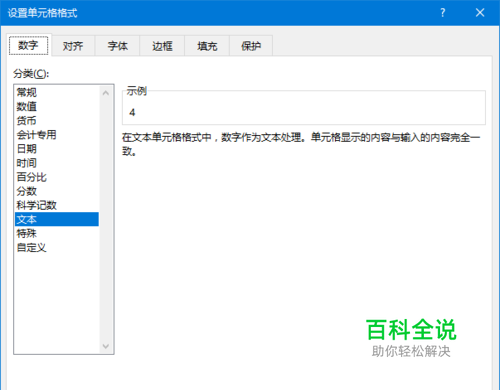This screenshot has height=390, width=500.
Task: Select 日期 category
Action: (57, 149)
